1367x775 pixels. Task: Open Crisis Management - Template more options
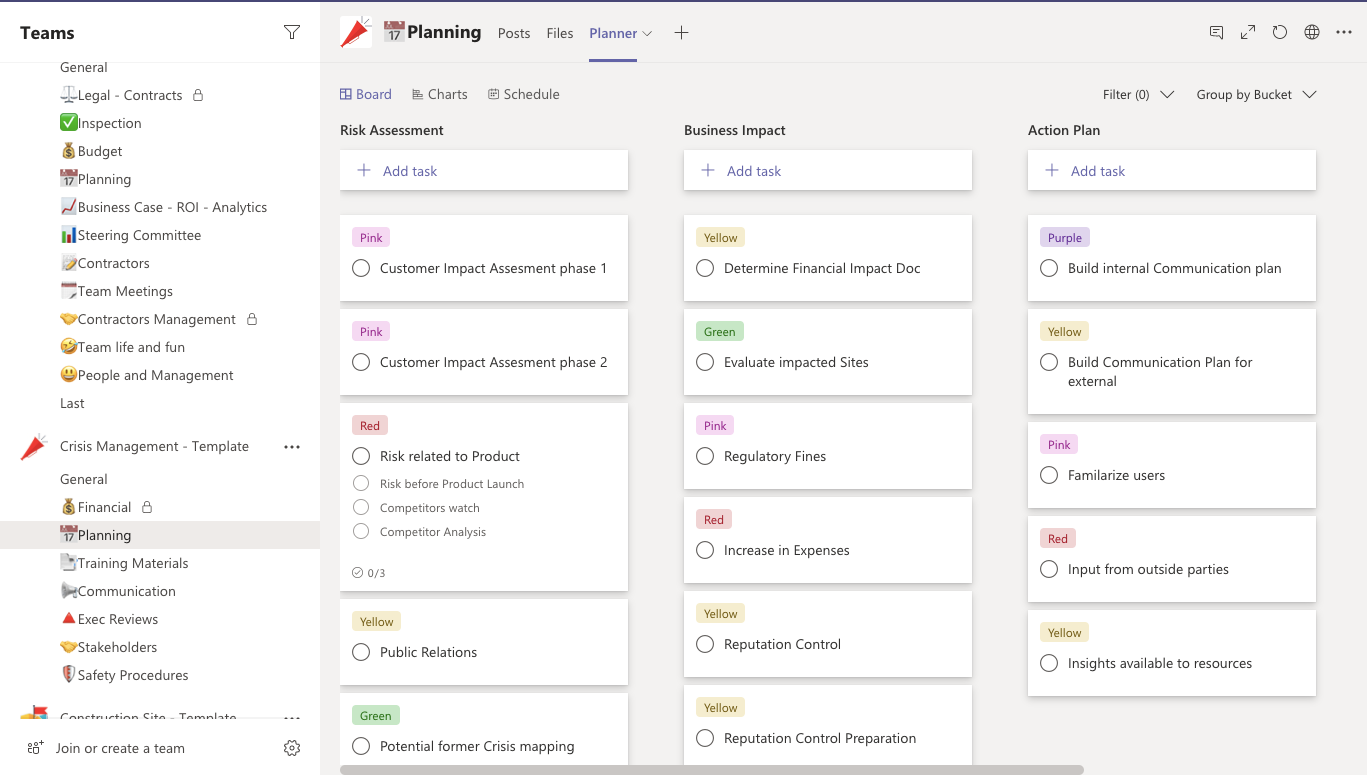pyautogui.click(x=292, y=447)
